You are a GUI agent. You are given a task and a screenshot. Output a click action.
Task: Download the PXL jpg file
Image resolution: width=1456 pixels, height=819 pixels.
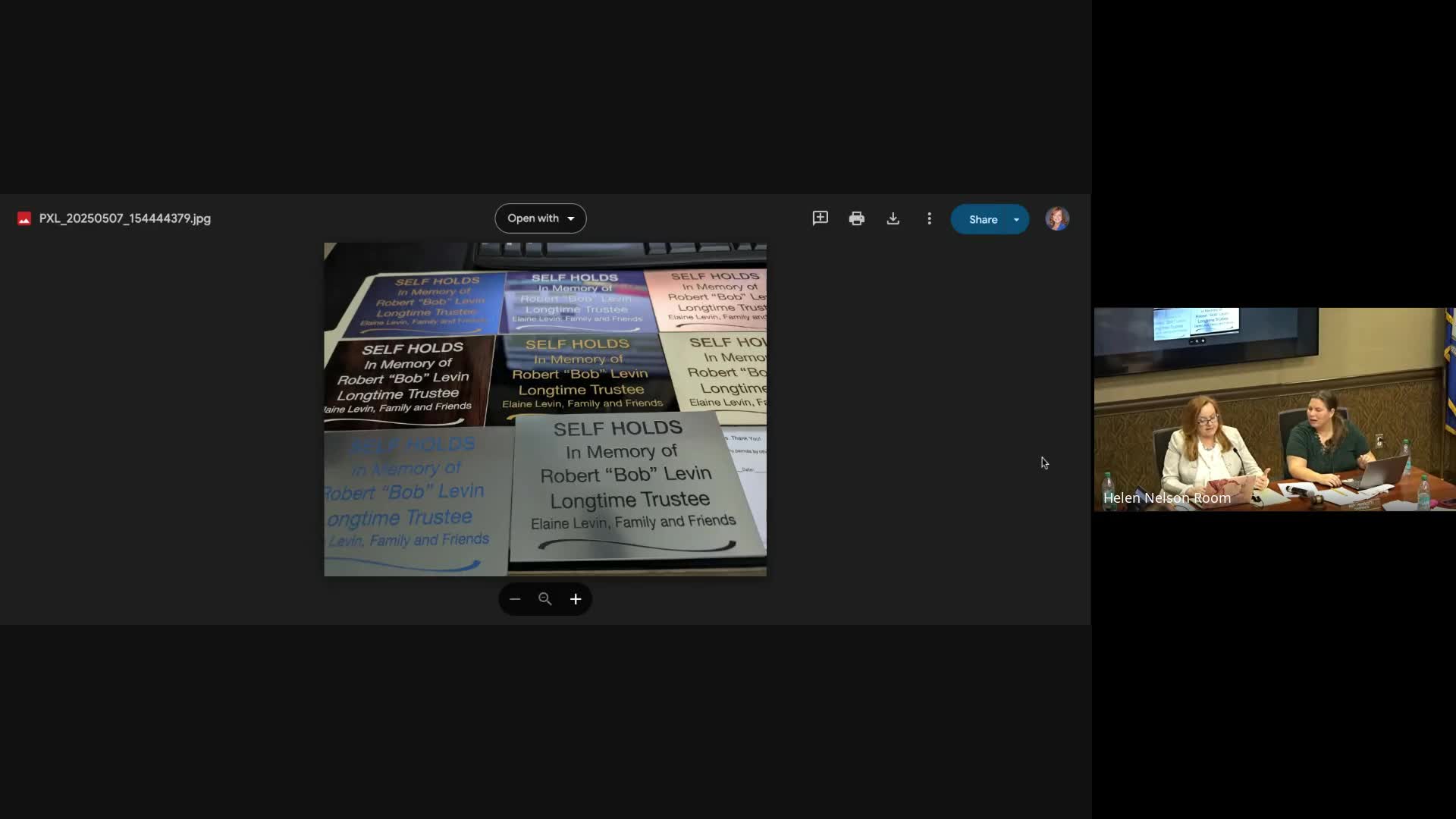pyautogui.click(x=893, y=218)
